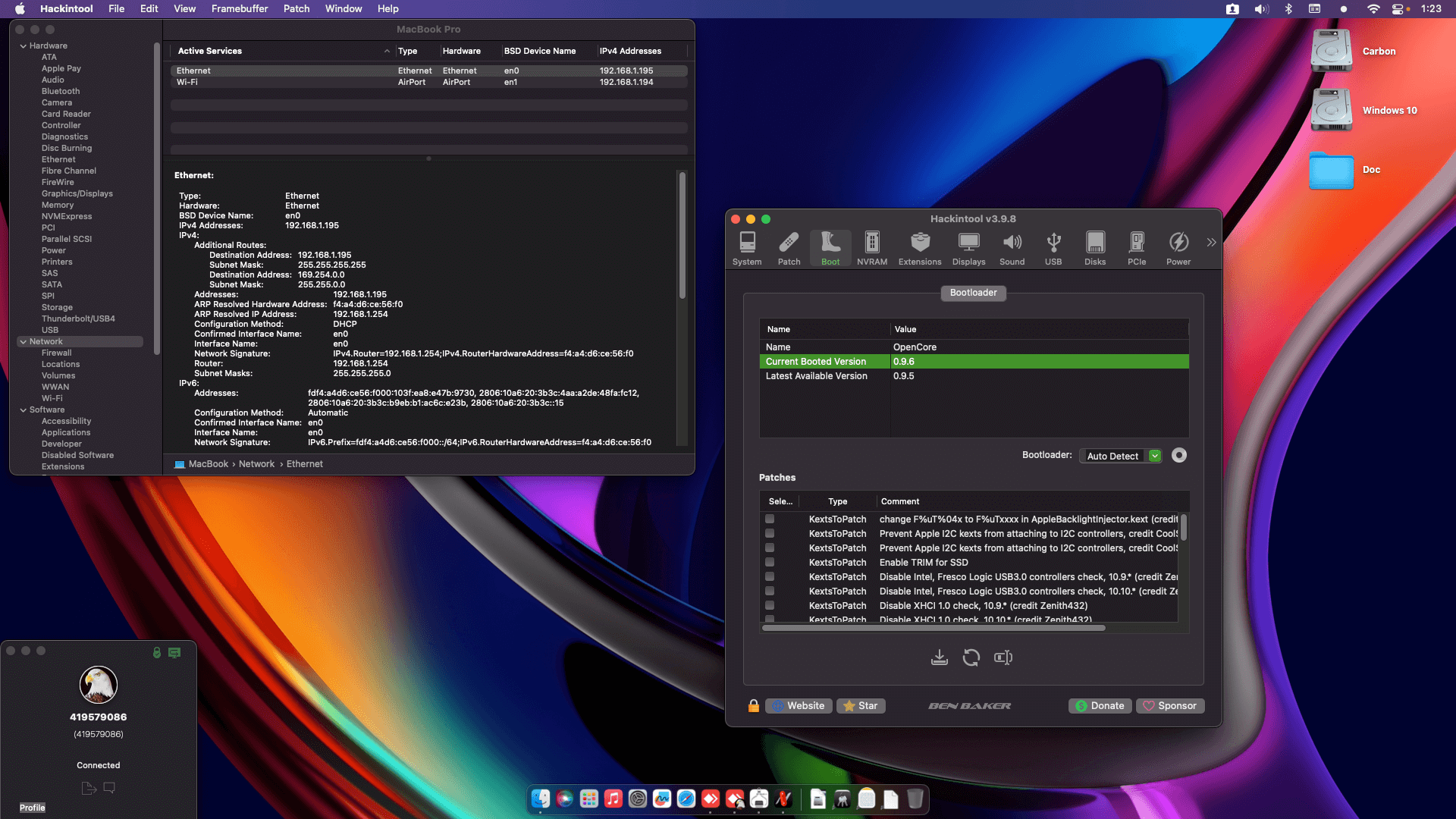Screen dimensions: 1456x819
Task: Collapse the Network tree section
Action: pos(23,342)
